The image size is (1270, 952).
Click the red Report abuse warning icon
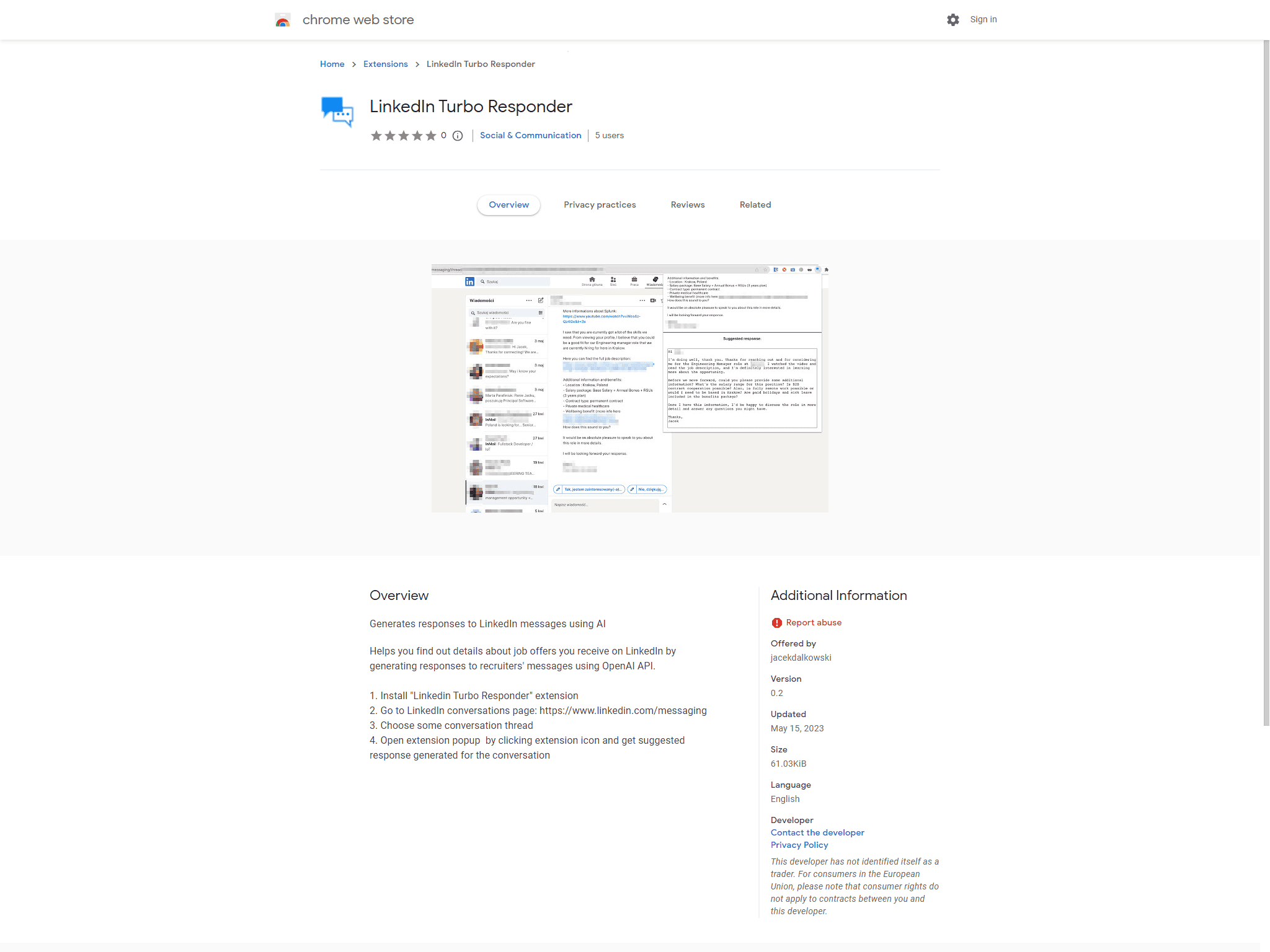[776, 623]
